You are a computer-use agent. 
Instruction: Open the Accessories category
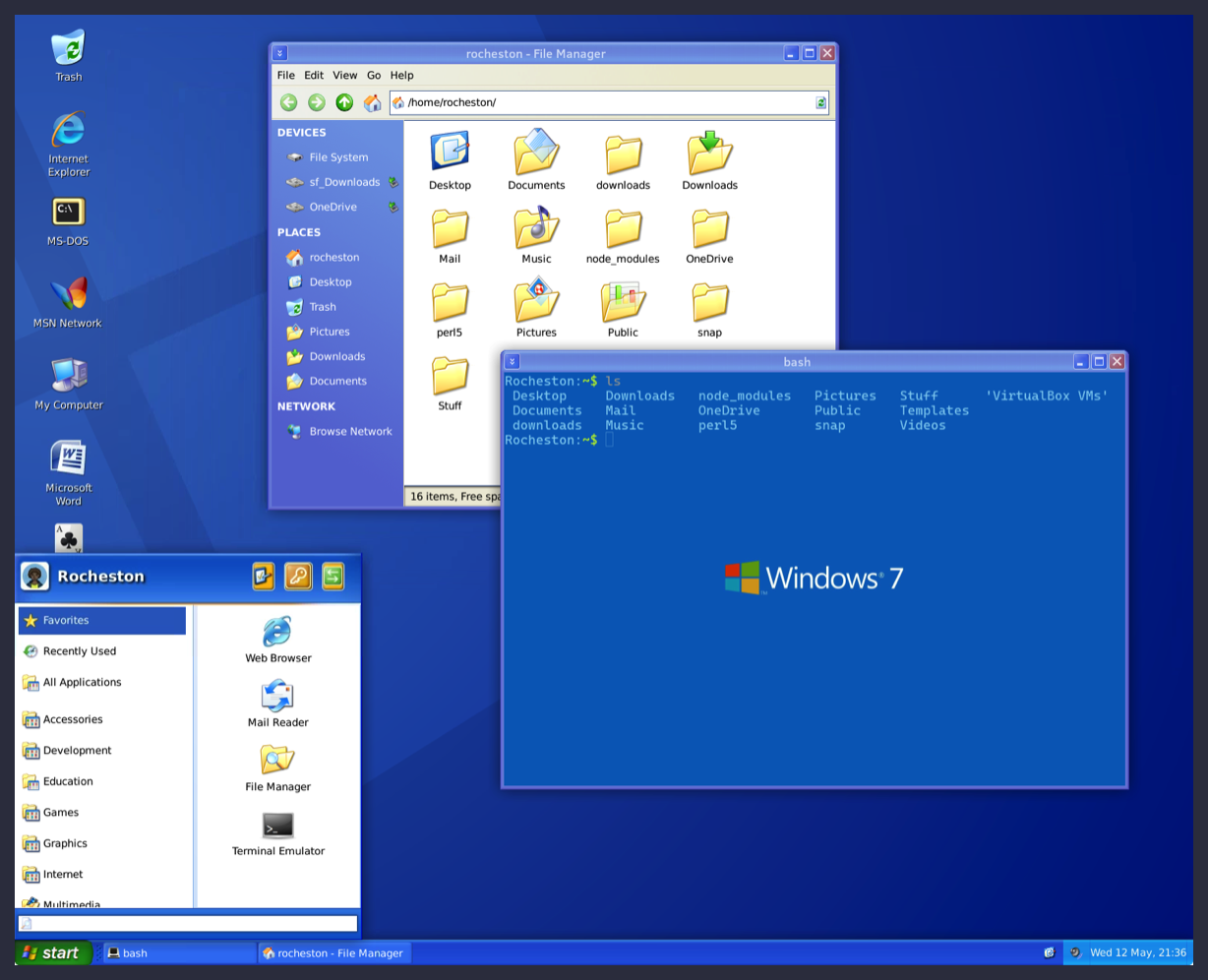tap(102, 719)
